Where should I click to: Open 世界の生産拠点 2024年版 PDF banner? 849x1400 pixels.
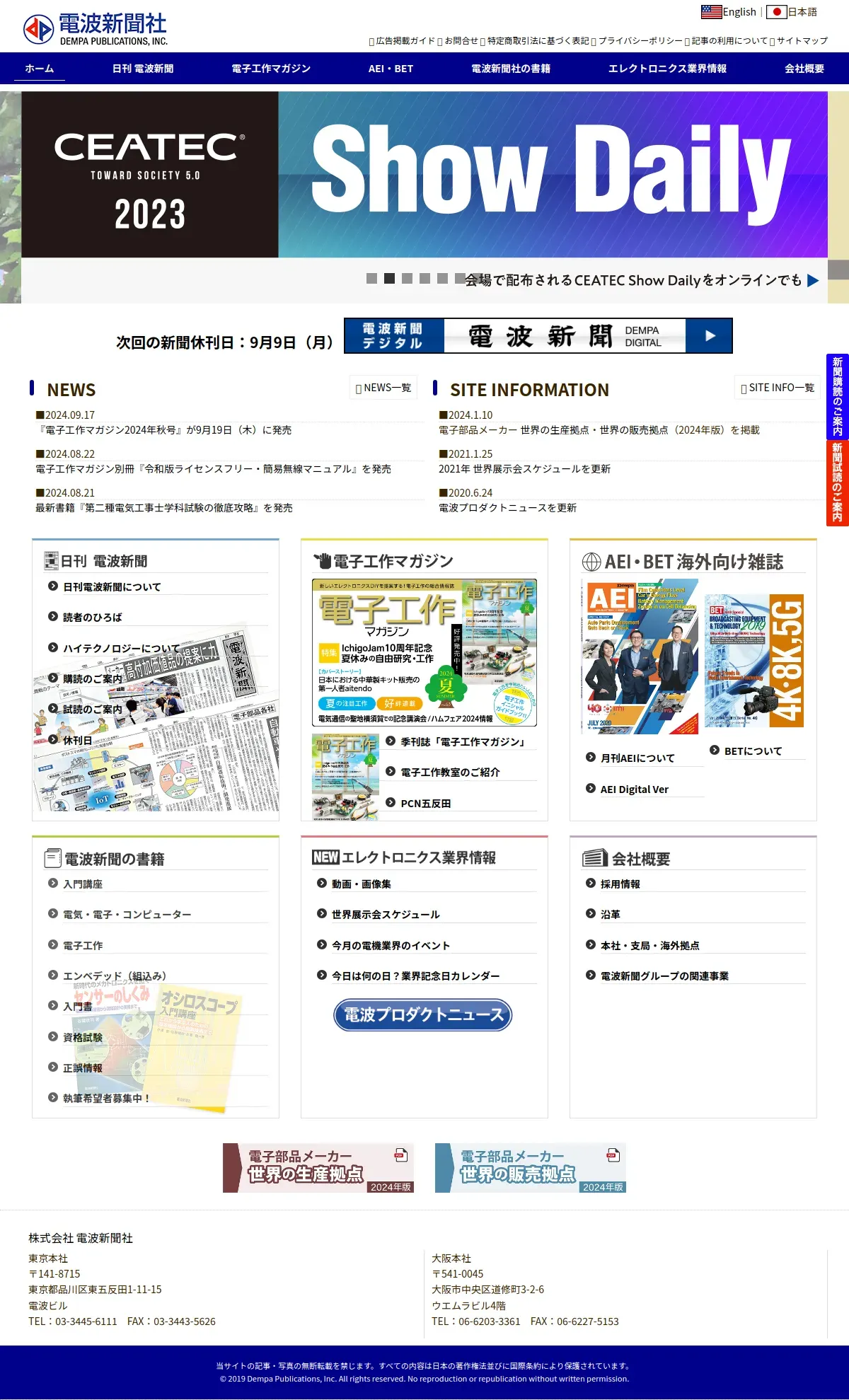(318, 1168)
